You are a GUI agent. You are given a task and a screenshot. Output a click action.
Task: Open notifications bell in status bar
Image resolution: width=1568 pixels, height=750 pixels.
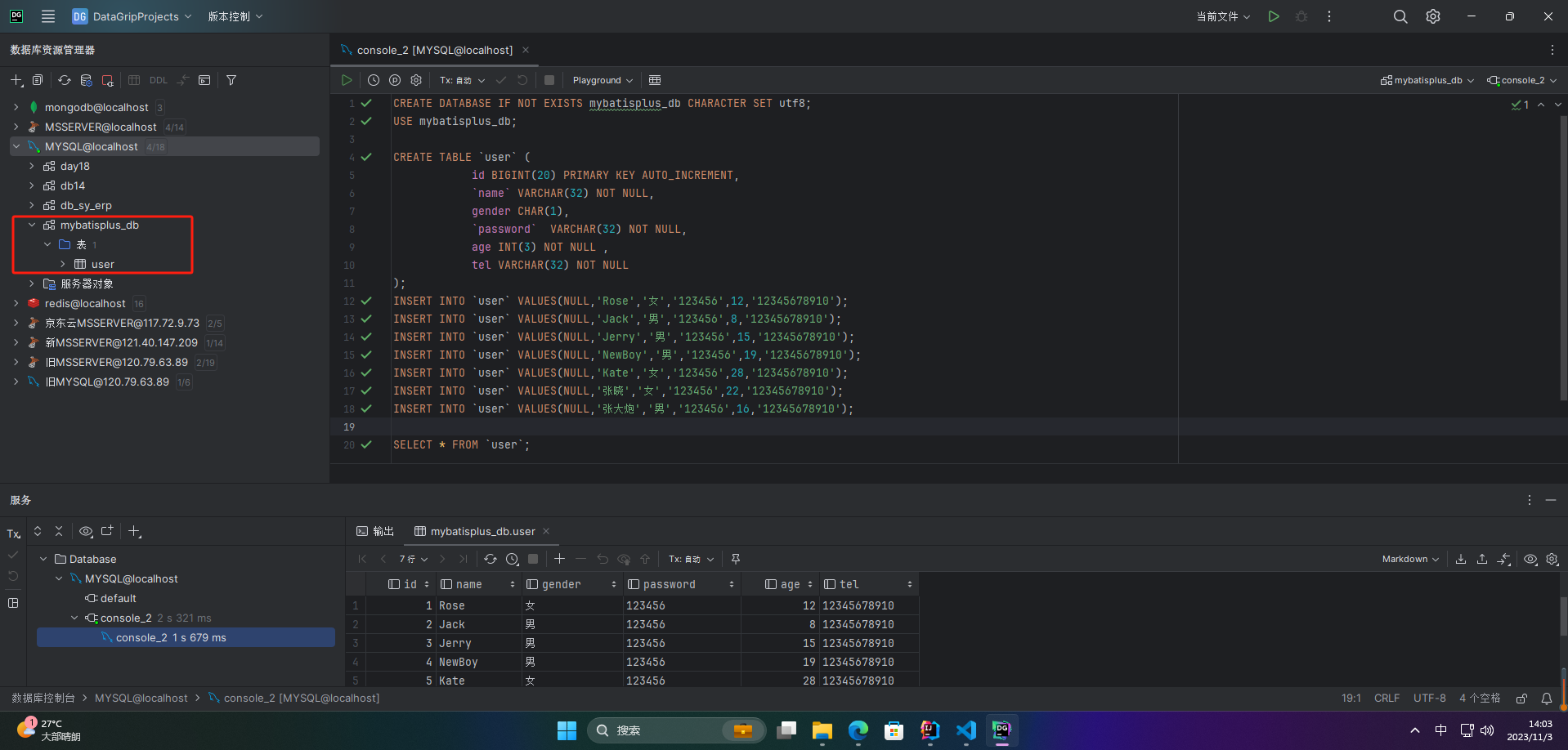(x=1547, y=699)
